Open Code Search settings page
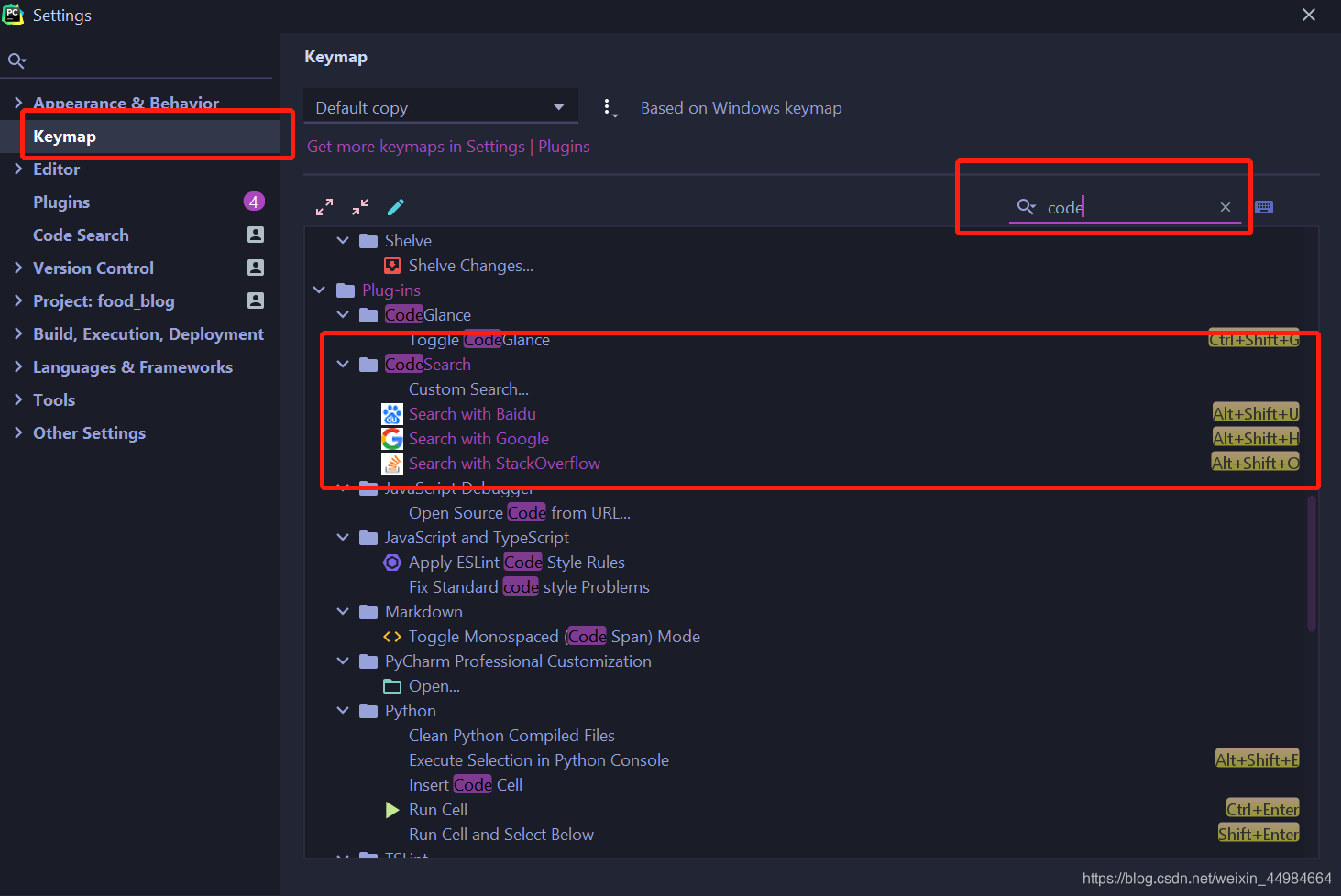The width and height of the screenshot is (1341, 896). [x=81, y=235]
